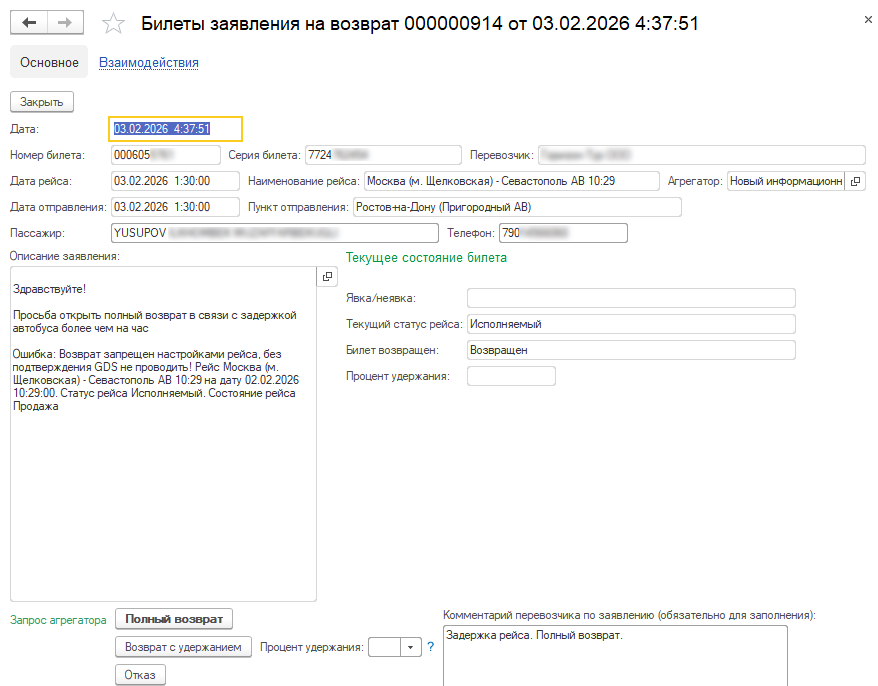Click the Возврат с удержанием button

182,647
